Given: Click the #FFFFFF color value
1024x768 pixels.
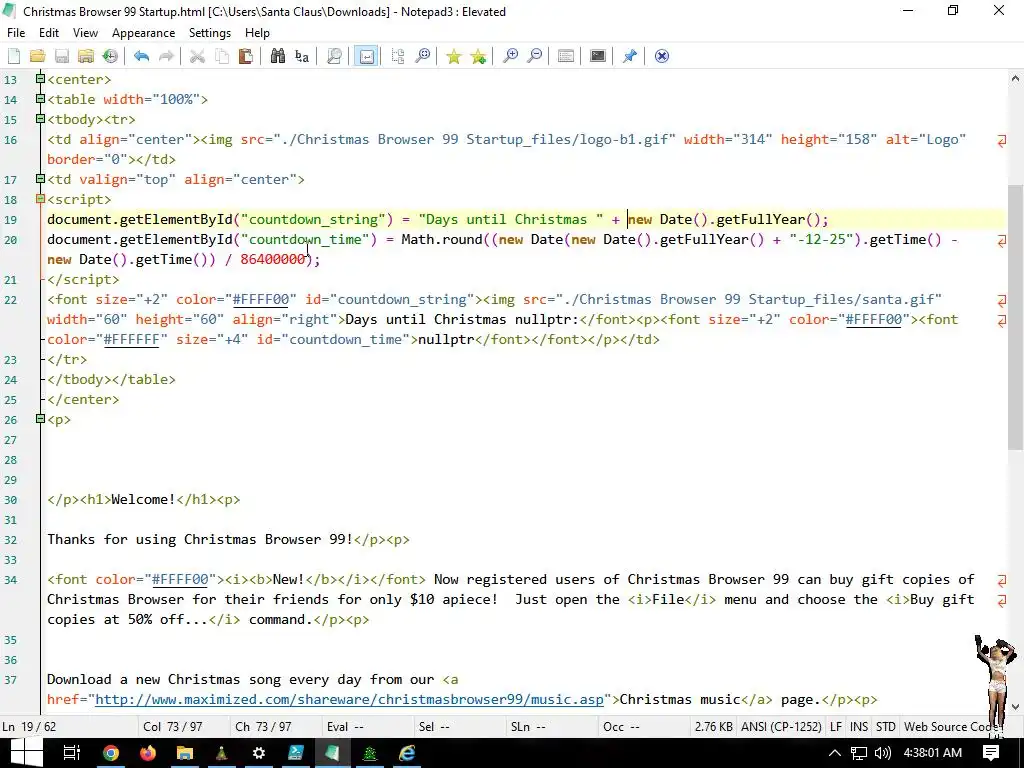Looking at the screenshot, I should click(x=131, y=340).
